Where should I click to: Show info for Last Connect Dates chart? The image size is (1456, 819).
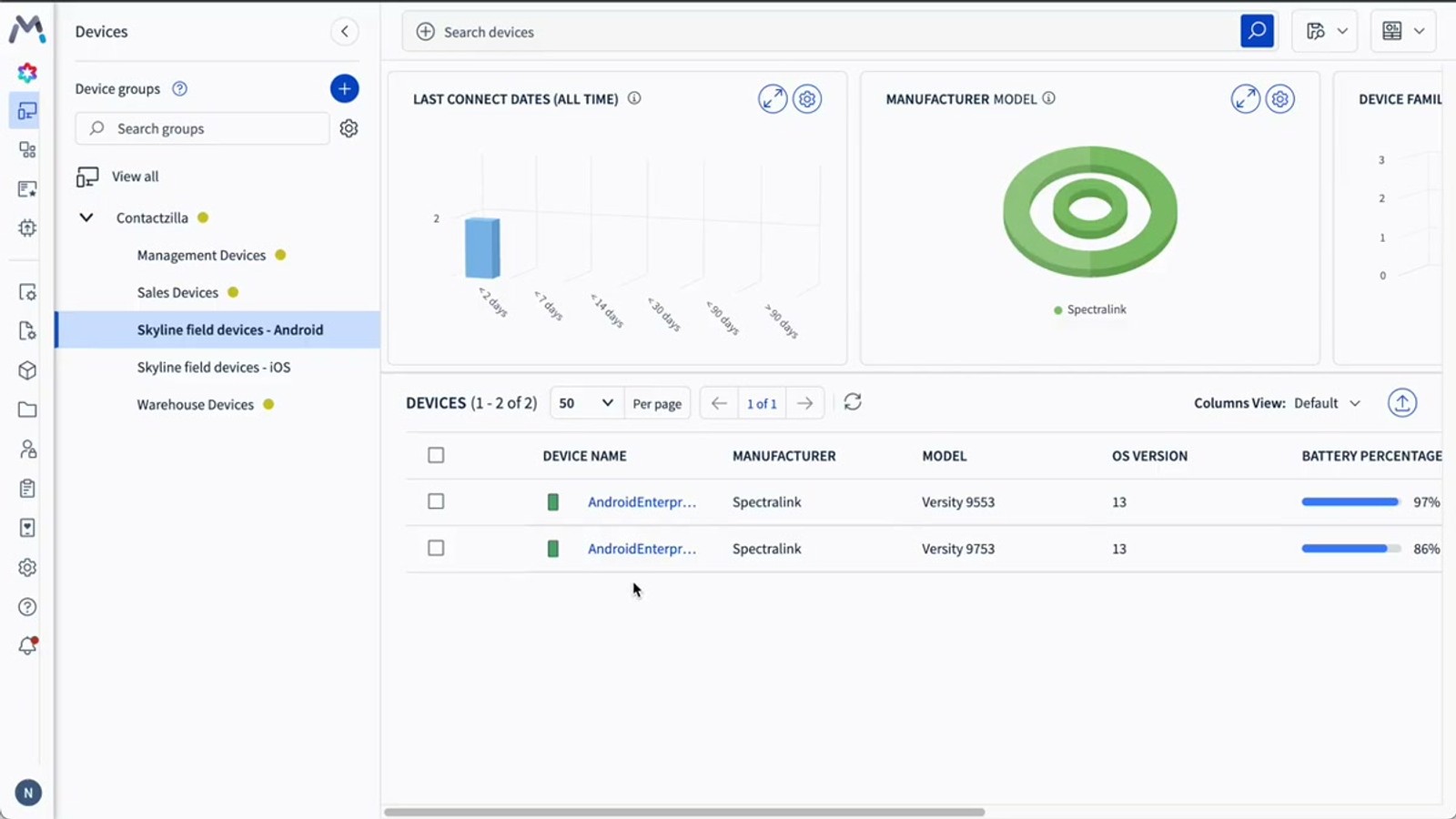point(634,98)
